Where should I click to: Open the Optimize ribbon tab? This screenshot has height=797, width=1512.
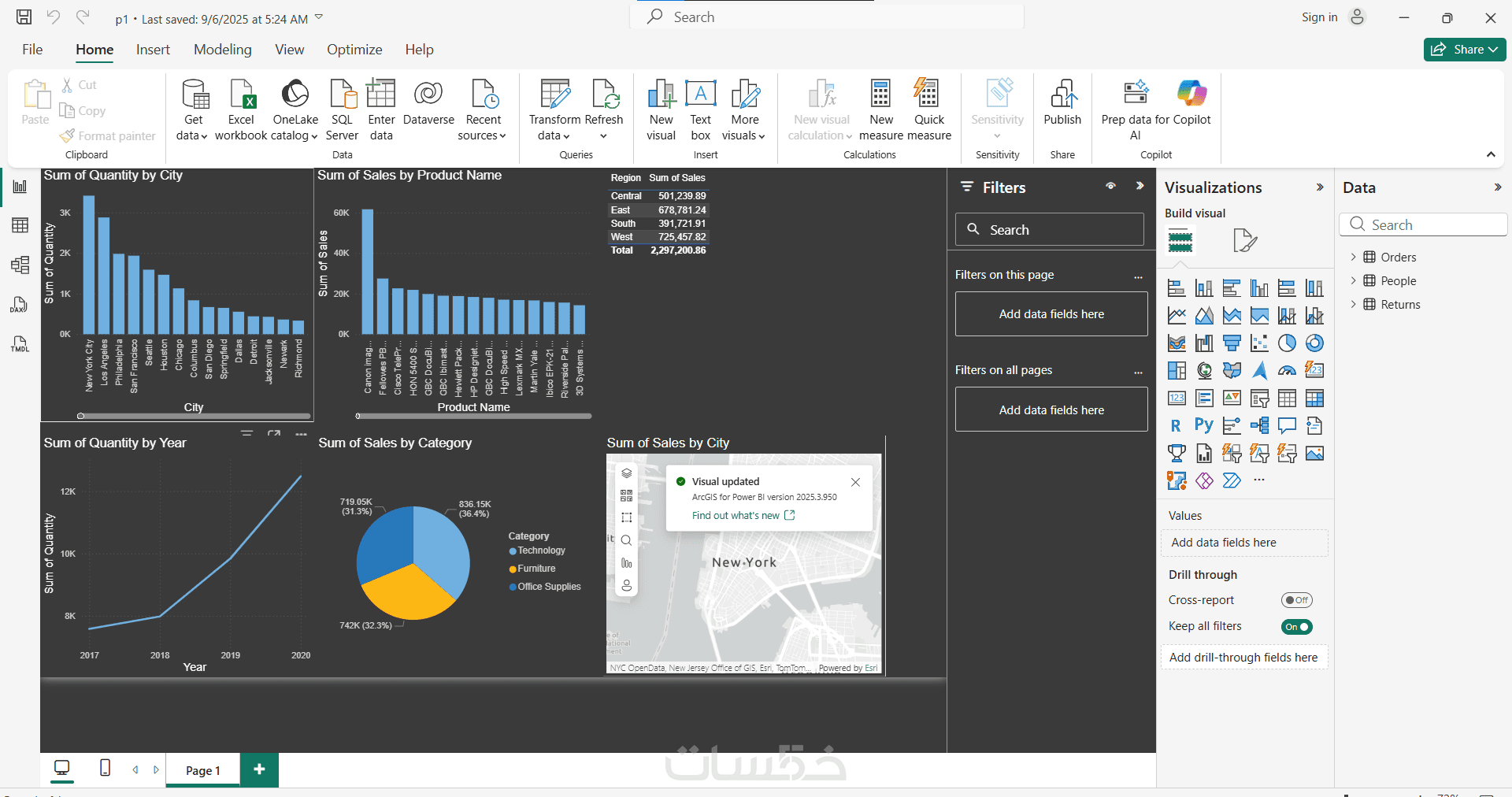point(354,50)
